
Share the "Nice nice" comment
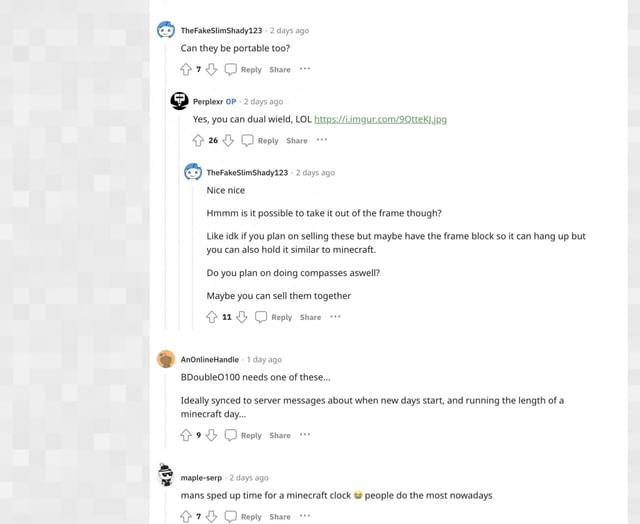pyautogui.click(x=310, y=317)
